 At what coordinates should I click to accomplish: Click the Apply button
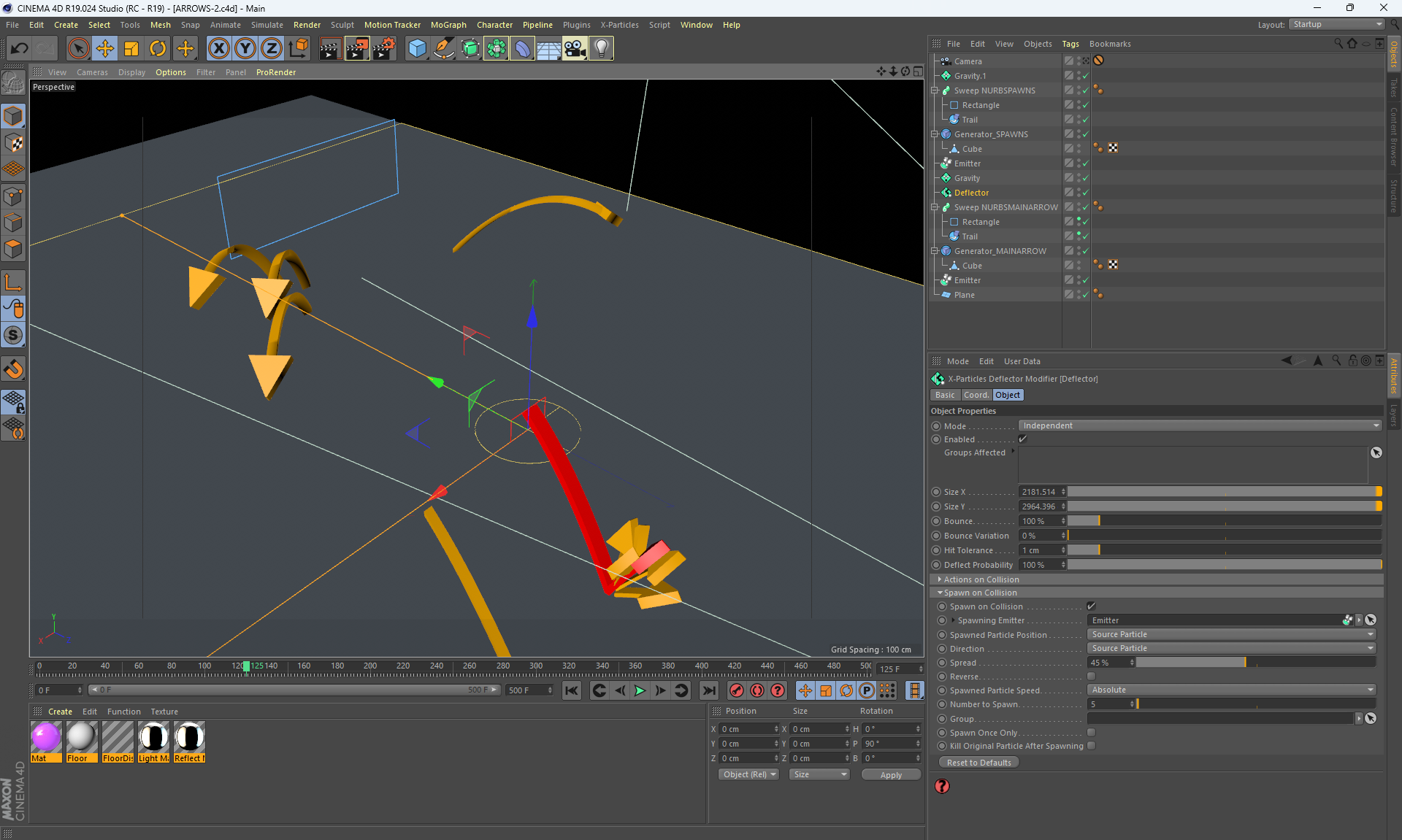890,775
